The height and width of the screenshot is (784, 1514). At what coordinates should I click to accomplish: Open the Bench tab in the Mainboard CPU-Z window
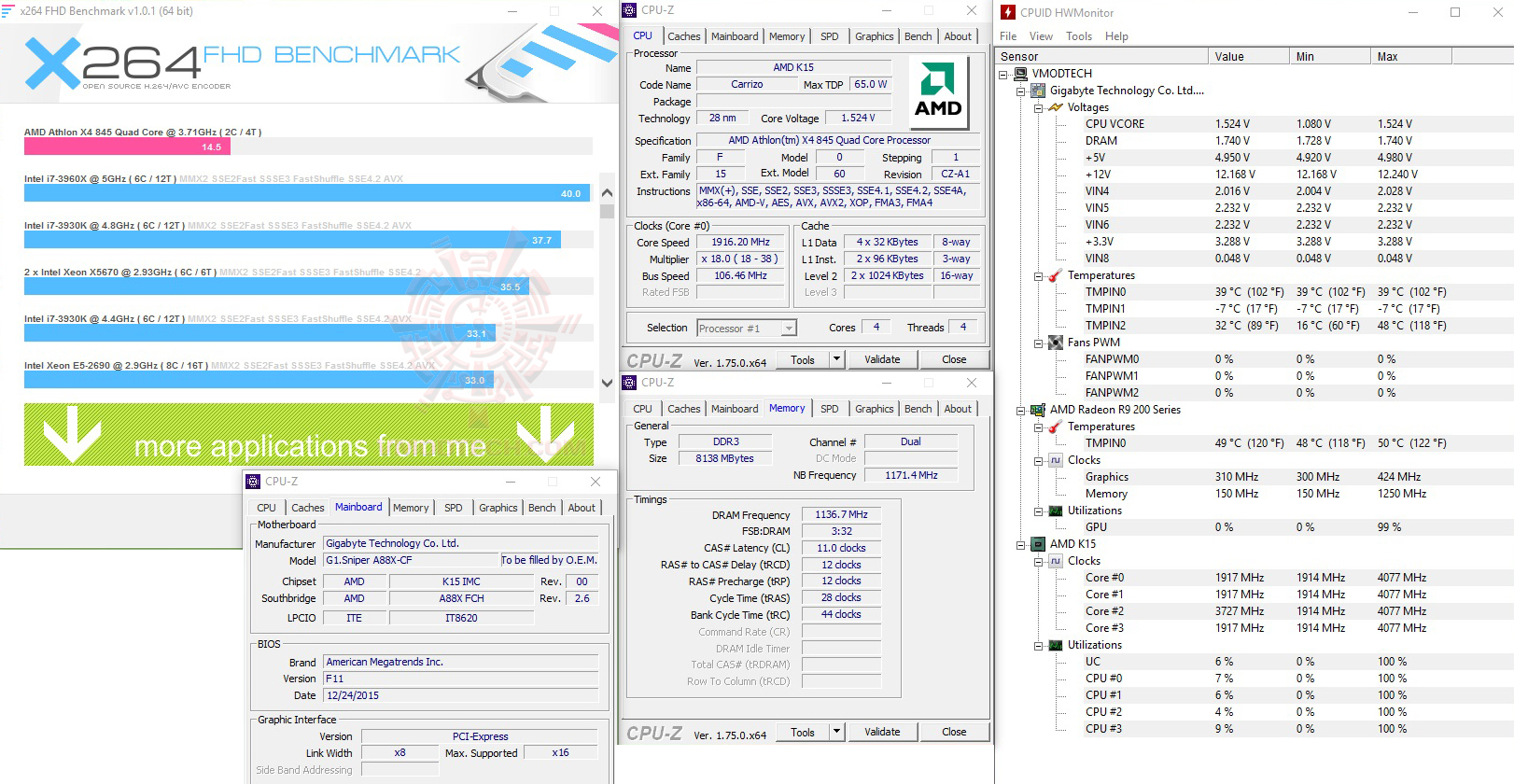pyautogui.click(x=542, y=508)
